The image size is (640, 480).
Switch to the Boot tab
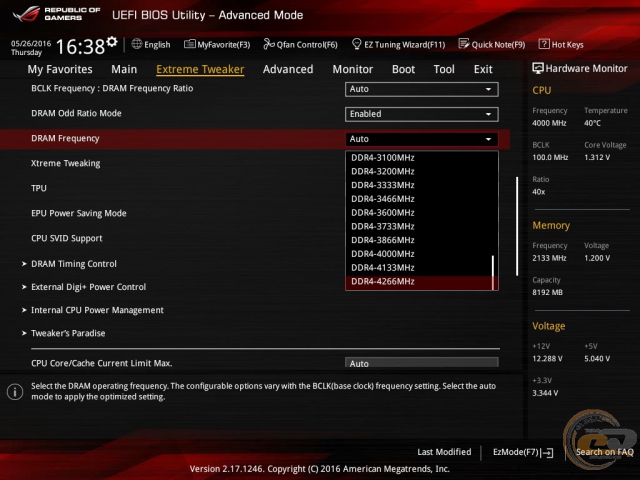403,69
